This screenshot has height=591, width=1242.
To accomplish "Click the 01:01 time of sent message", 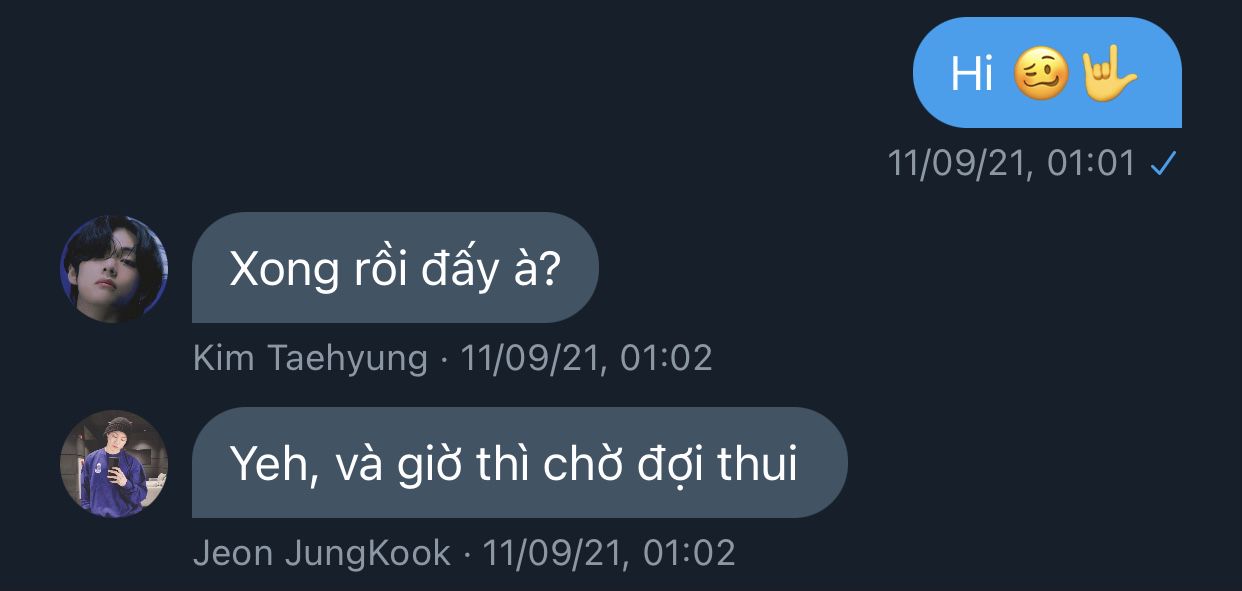I will click(1091, 164).
